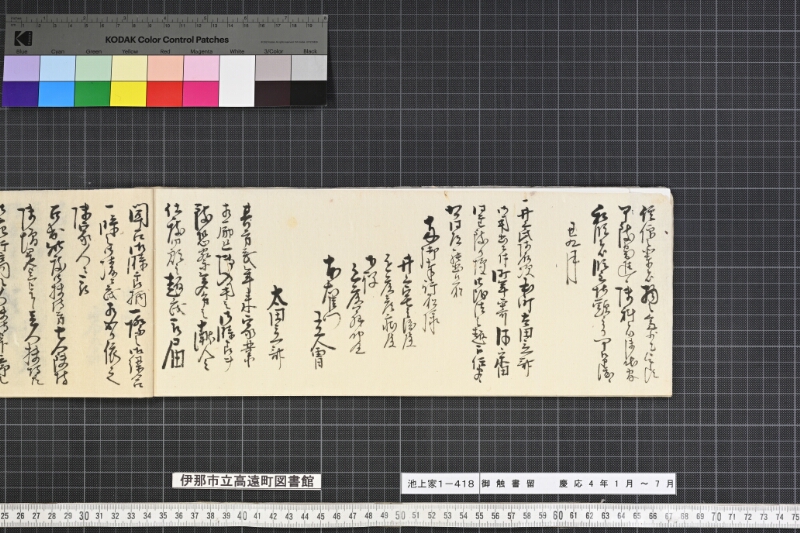
Task: Select the 'KODAK Color Control Patches' title
Action: (x=167, y=40)
